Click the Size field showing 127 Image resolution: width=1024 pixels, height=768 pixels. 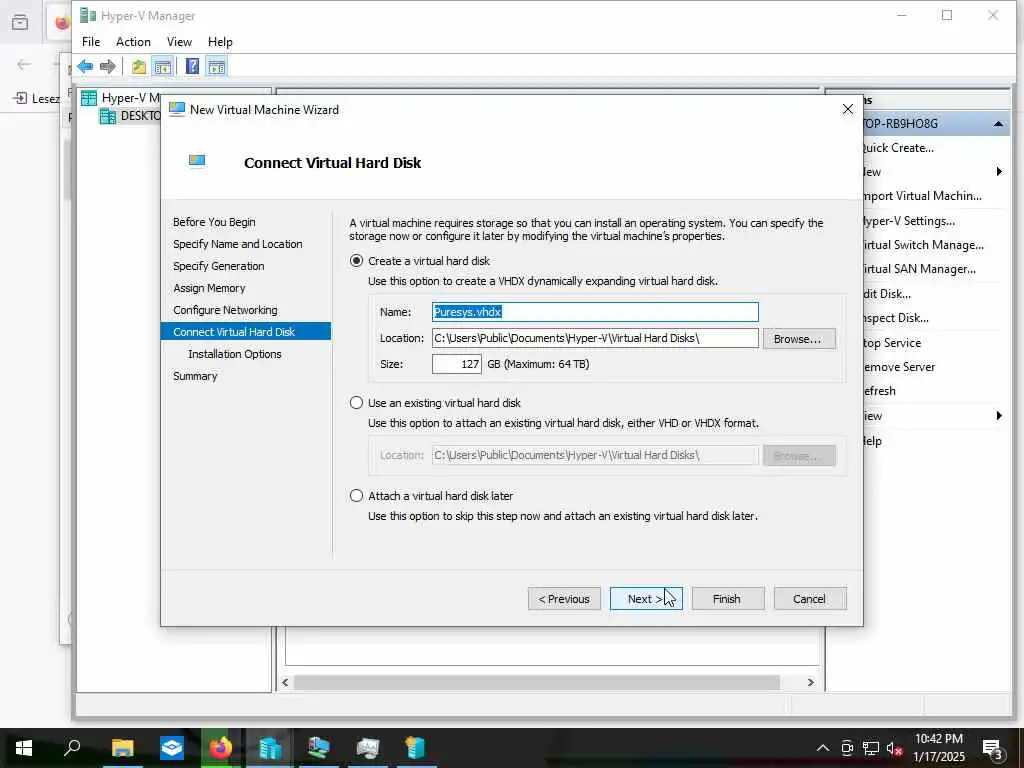click(456, 364)
